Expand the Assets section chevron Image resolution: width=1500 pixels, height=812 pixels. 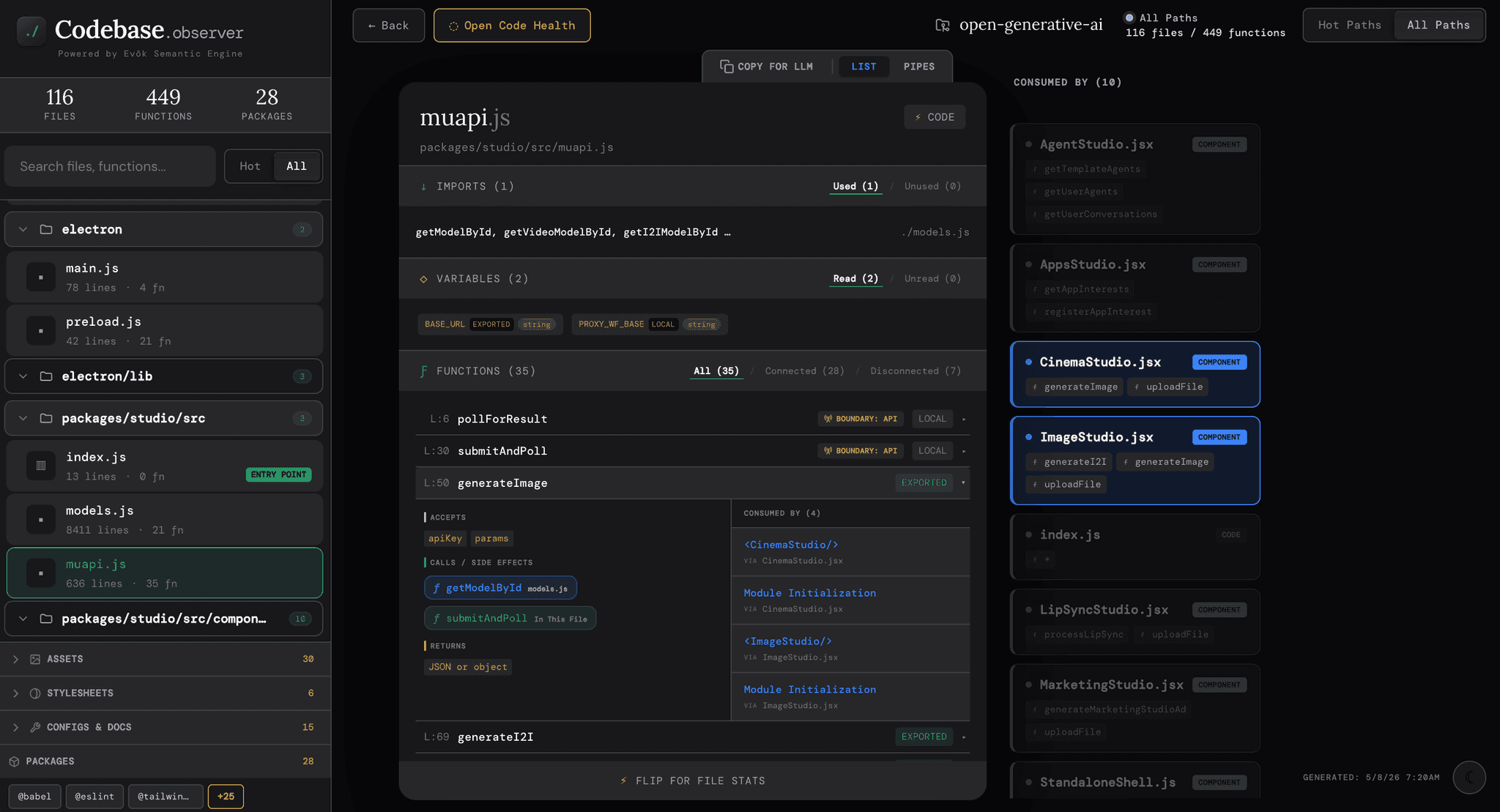coord(15,659)
